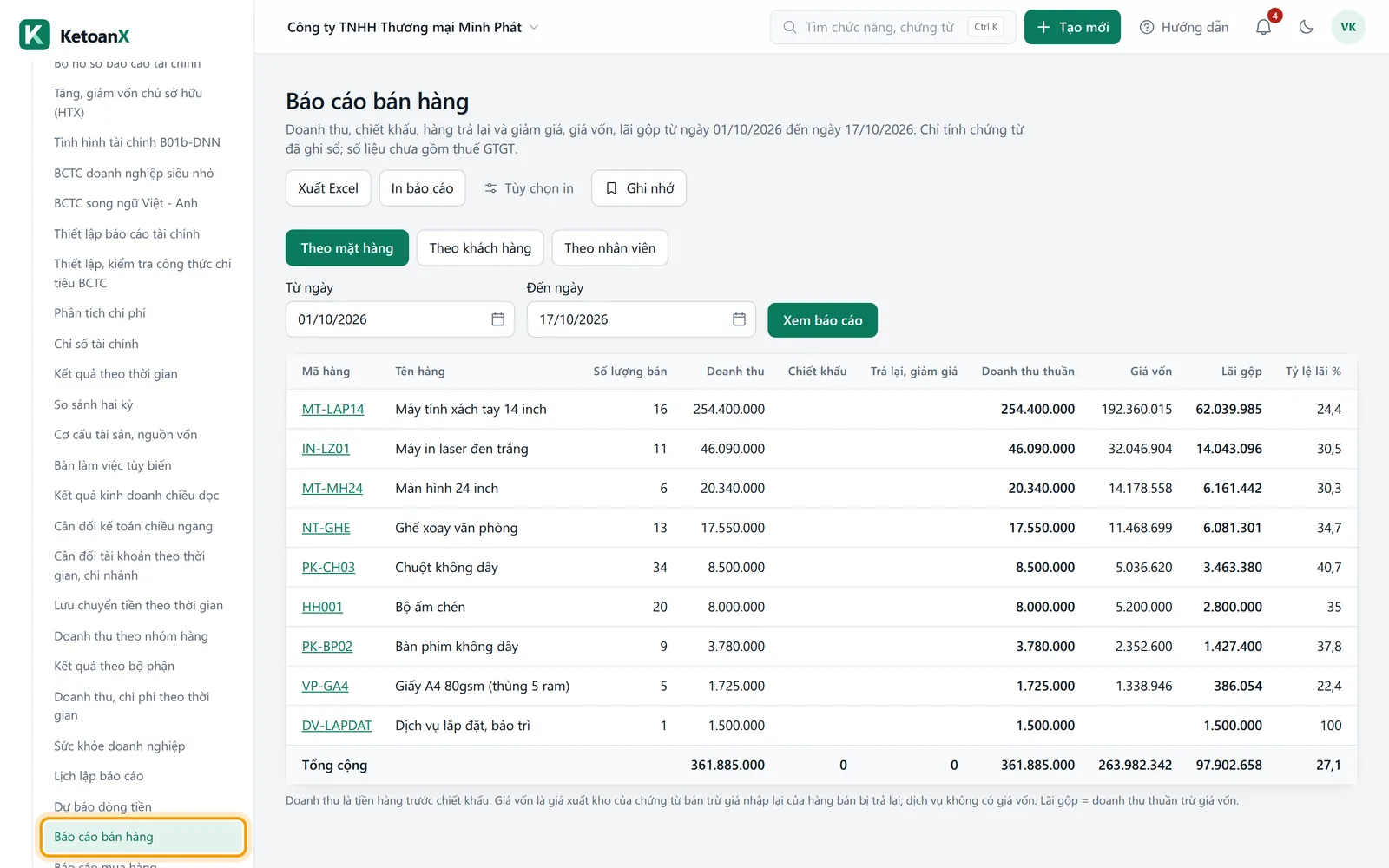1389x868 pixels.
Task: Focus the search functions field
Action: [892, 27]
